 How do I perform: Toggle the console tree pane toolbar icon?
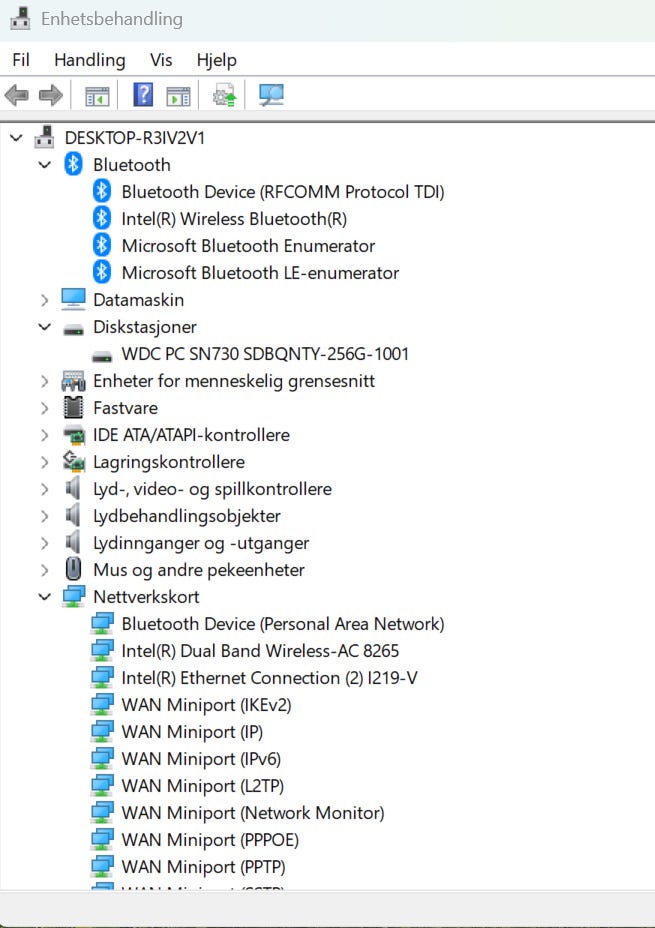97,95
